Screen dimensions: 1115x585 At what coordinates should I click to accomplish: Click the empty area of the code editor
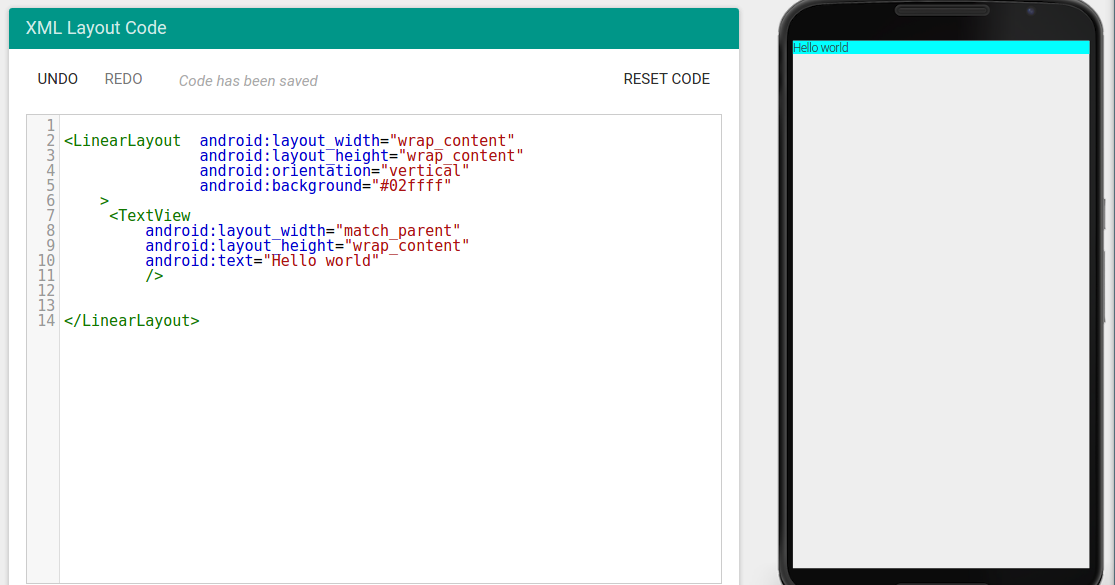coord(390,455)
